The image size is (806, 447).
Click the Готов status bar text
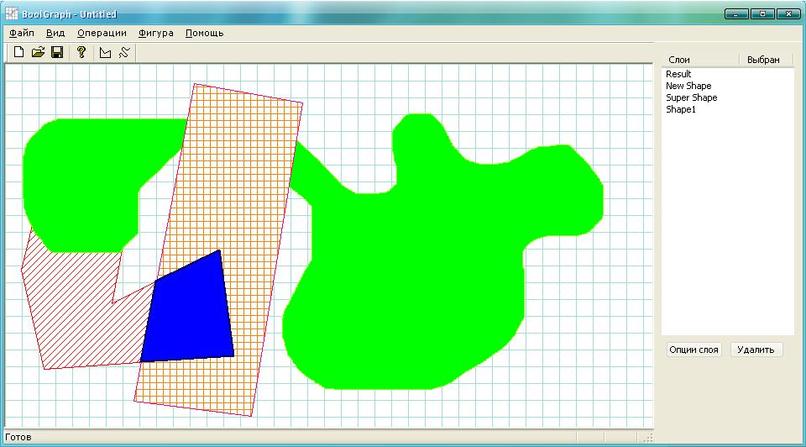18,437
